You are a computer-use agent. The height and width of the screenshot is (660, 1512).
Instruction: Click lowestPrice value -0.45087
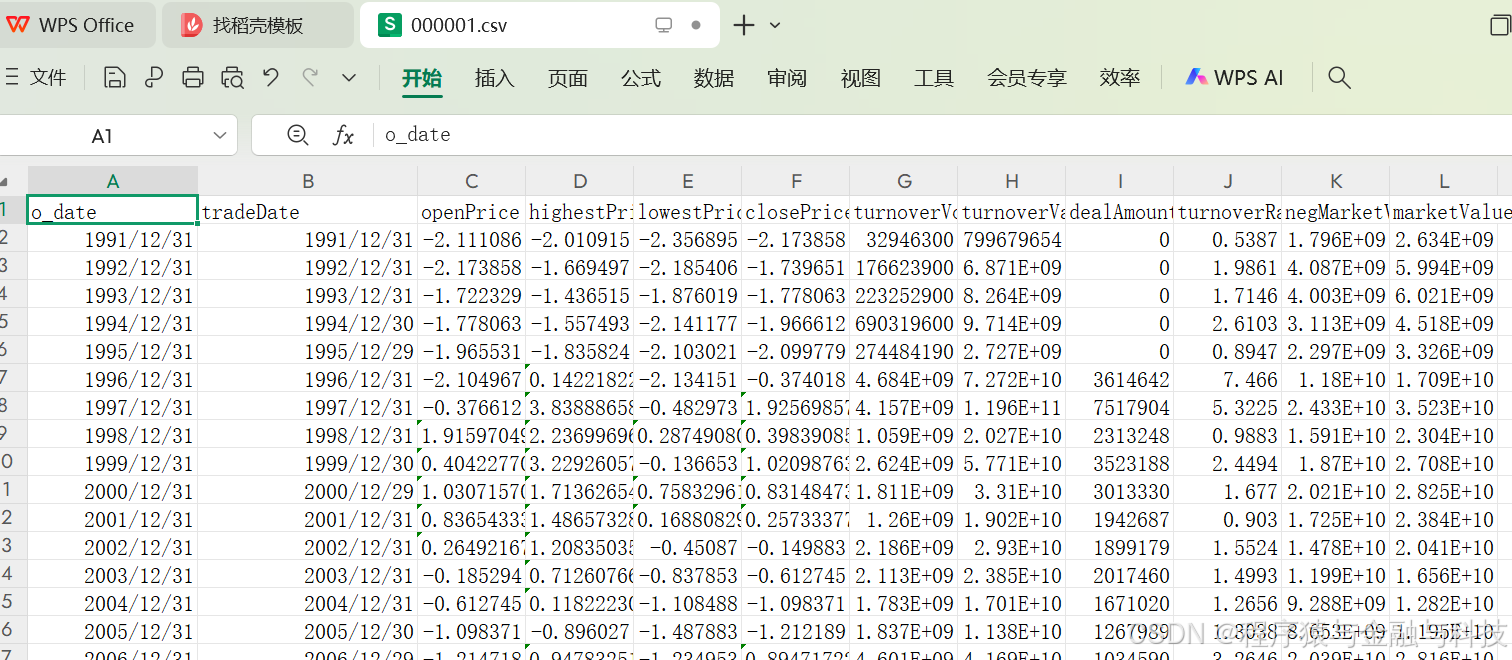pyautogui.click(x=688, y=548)
